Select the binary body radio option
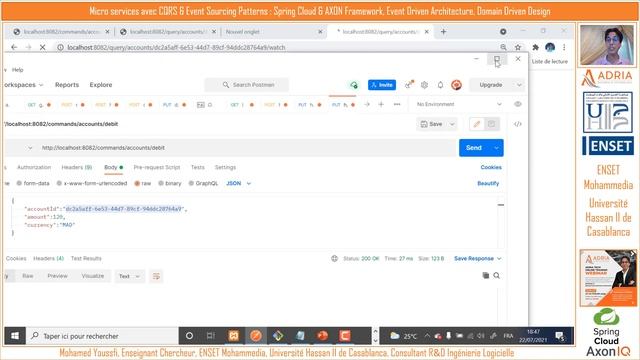 pyautogui.click(x=170, y=183)
